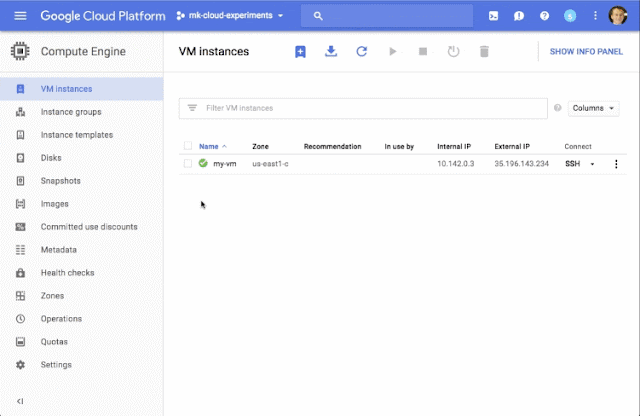Viewport: 640px width, 416px height.
Task: Click the blue billing circle icon
Action: [570, 16]
